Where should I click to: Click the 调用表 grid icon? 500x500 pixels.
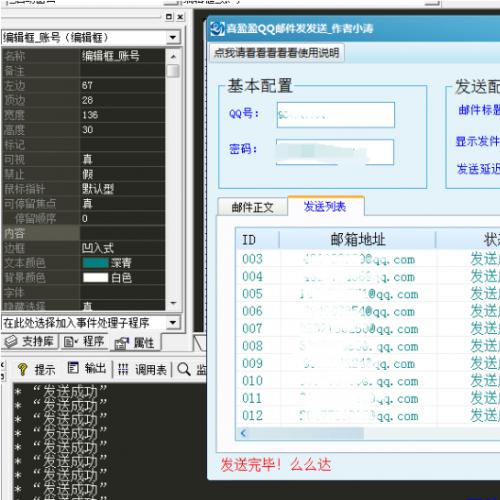[x=123, y=369]
